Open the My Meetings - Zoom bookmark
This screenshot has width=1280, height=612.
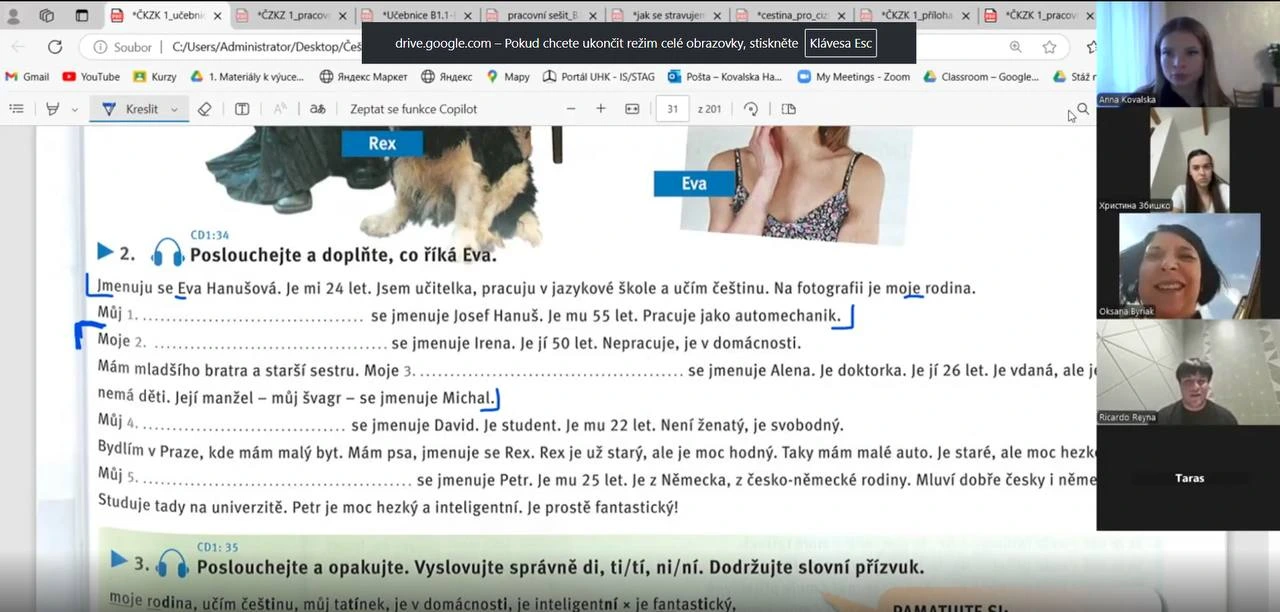852,76
